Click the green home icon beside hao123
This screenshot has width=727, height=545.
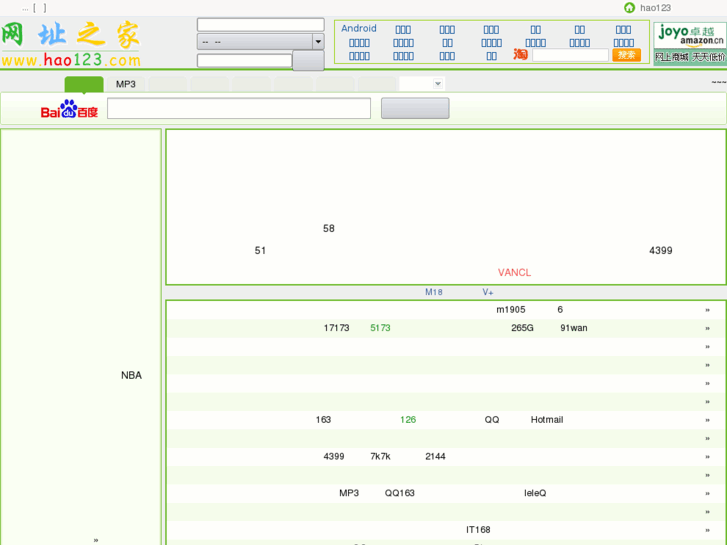pyautogui.click(x=629, y=7)
